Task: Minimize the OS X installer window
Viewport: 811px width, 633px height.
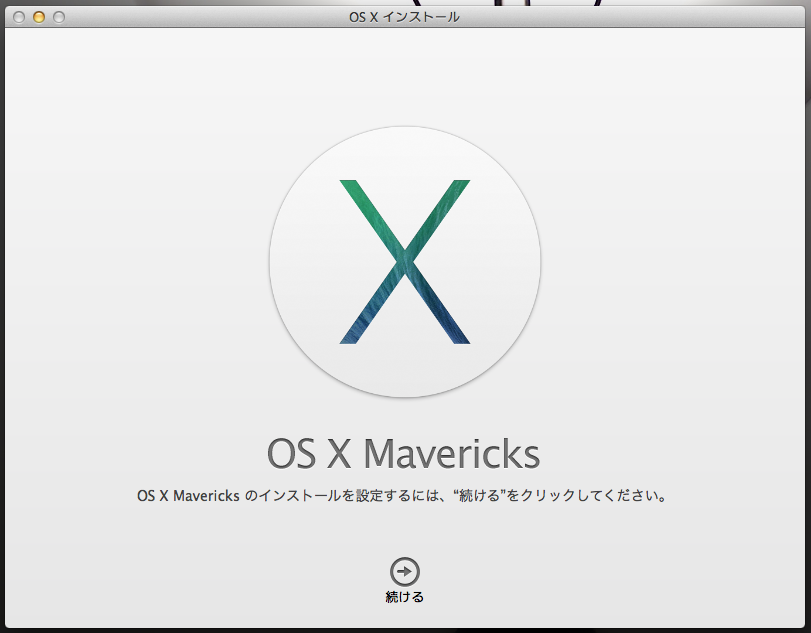Action: point(39,17)
